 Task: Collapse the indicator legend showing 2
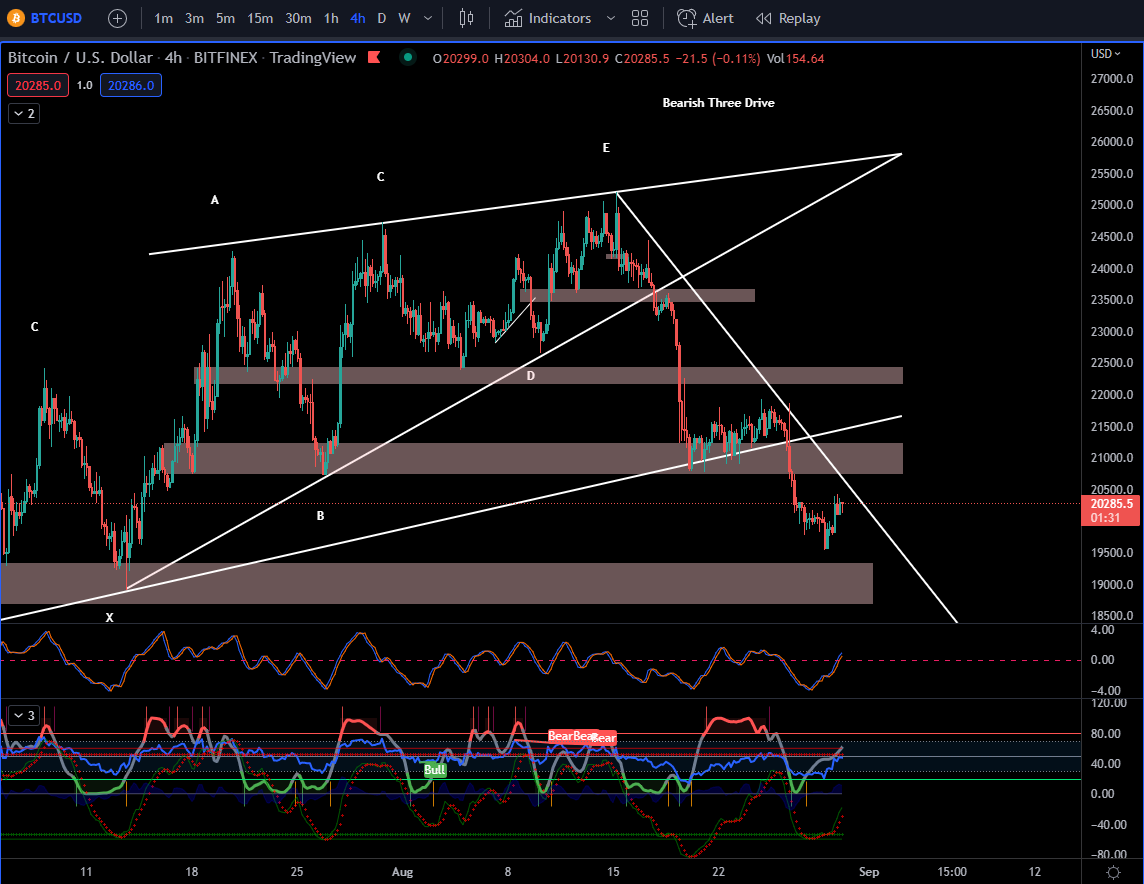(24, 113)
